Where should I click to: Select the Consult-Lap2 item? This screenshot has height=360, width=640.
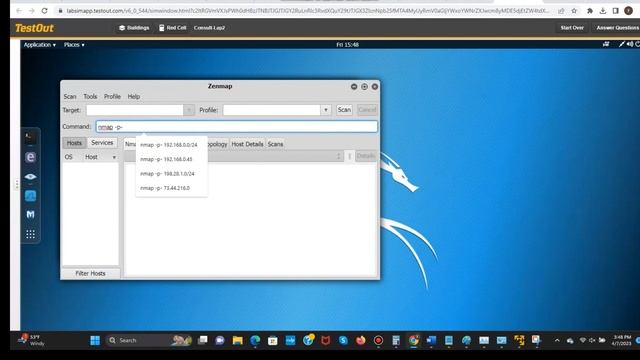(x=209, y=28)
